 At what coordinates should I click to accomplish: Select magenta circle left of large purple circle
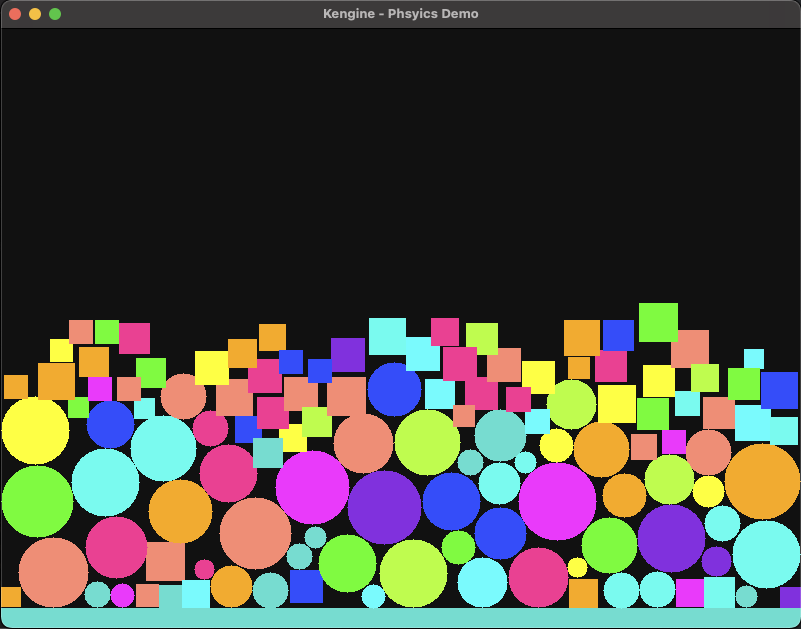[312, 487]
